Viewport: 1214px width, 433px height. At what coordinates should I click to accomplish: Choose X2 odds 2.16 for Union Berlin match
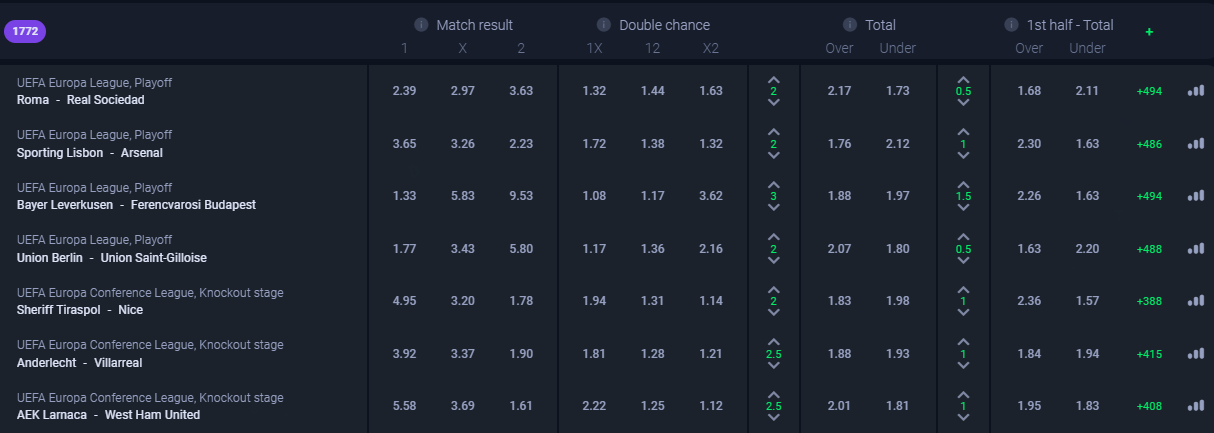[x=710, y=249]
